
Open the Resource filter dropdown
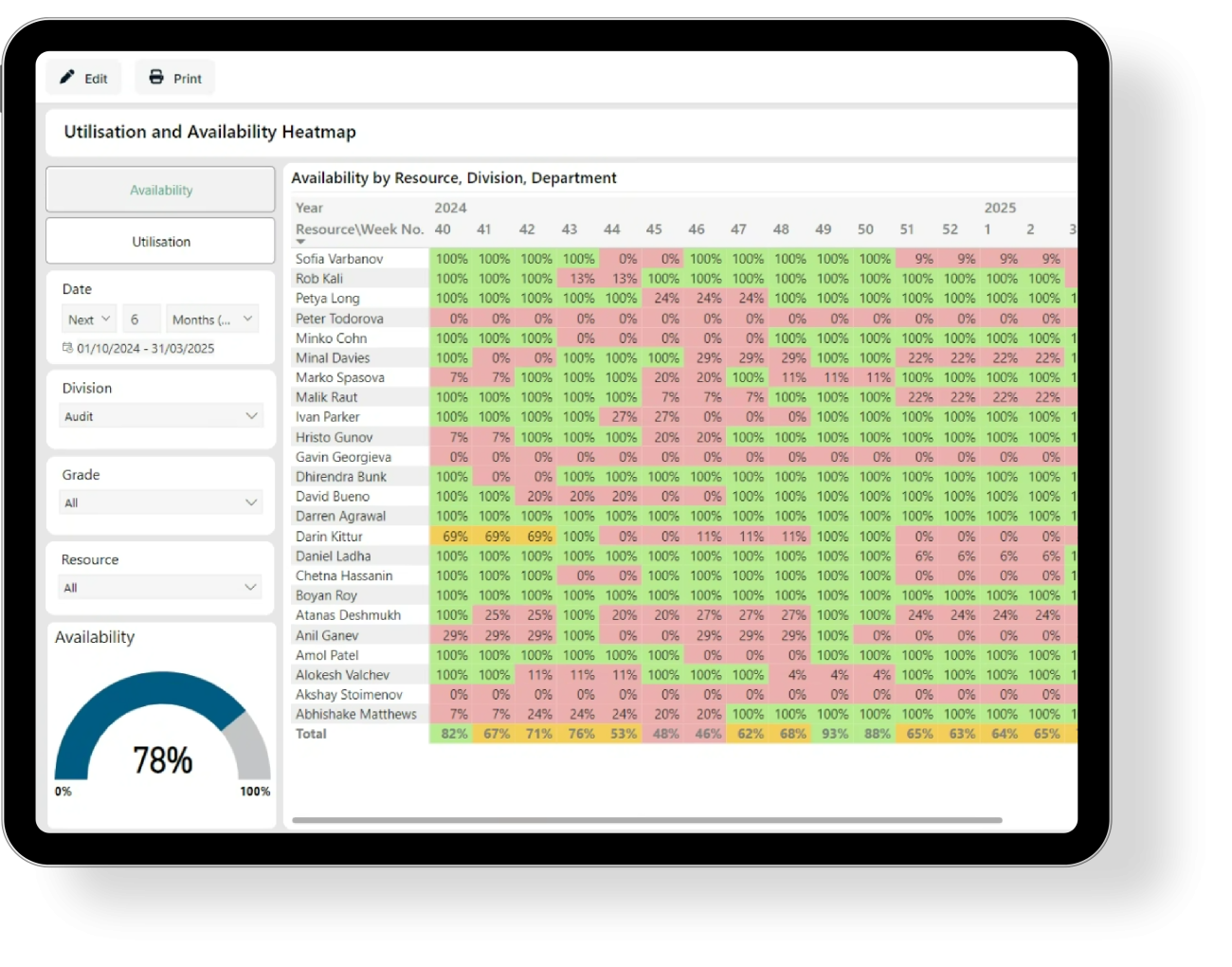(x=159, y=587)
